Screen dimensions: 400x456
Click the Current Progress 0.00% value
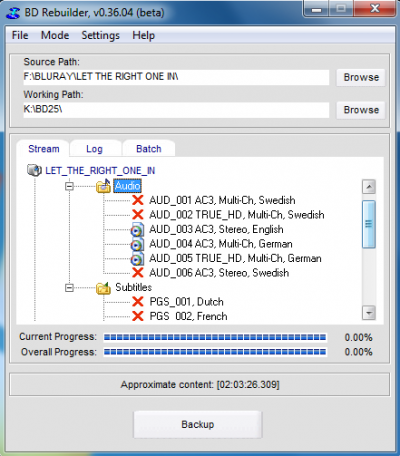(x=358, y=337)
